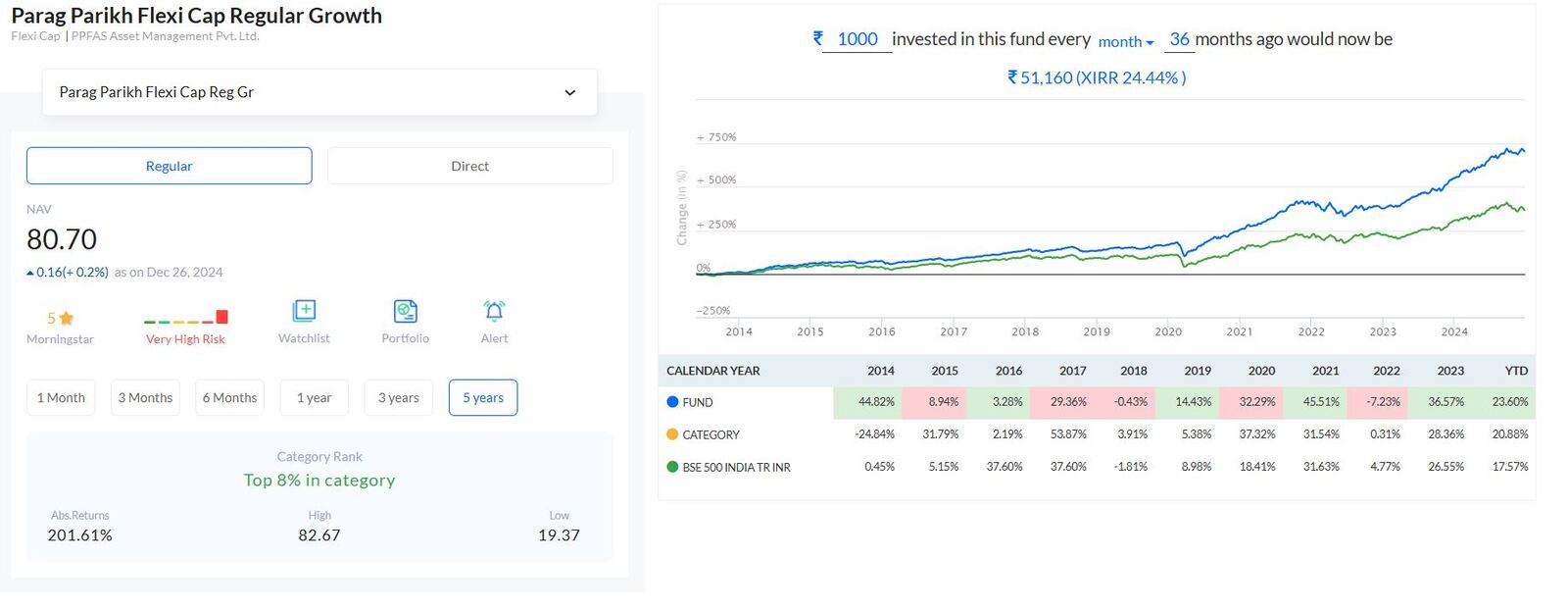Click the 0.16(+0.2%) NAV change
Viewport: 1568px width, 609px height.
[68, 273]
